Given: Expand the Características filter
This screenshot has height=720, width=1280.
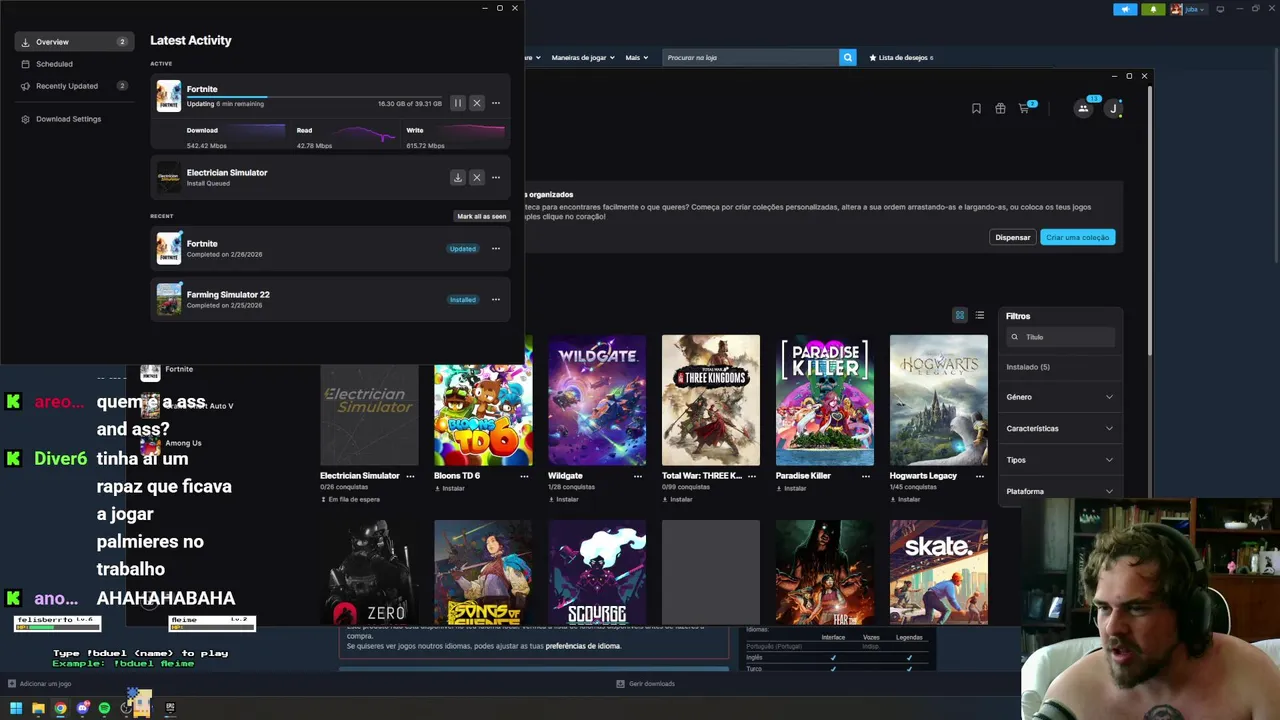Looking at the screenshot, I should (x=1060, y=428).
